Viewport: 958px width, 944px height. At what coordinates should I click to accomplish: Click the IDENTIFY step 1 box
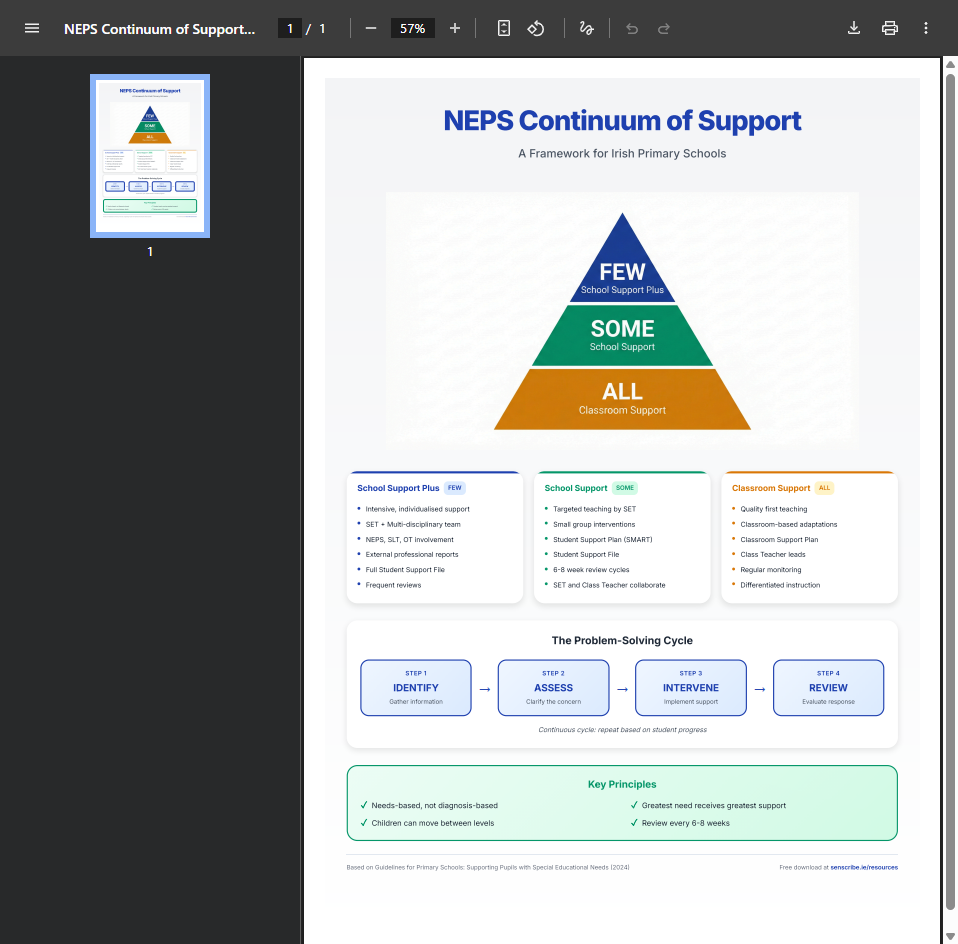pyautogui.click(x=415, y=688)
